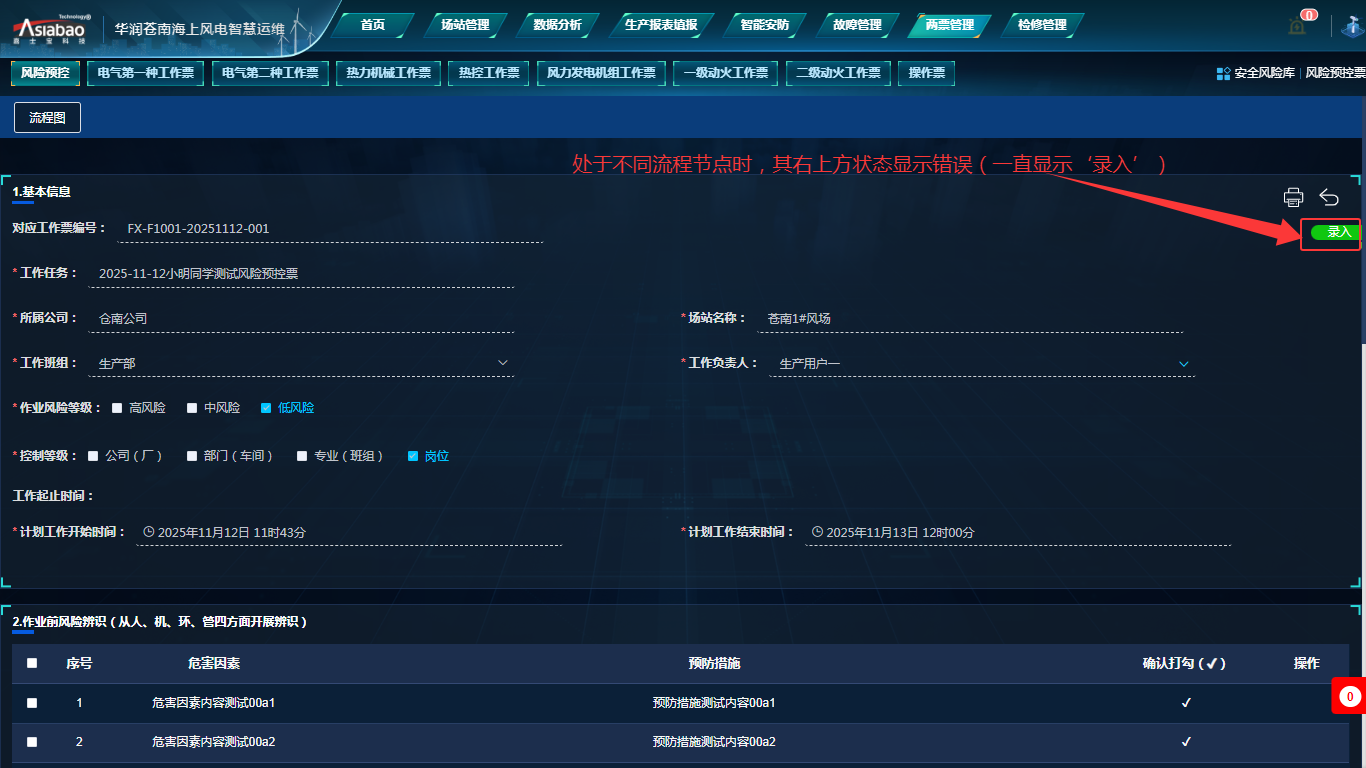
Task: Select the row 1 checkbox in hazard table
Action: [x=32, y=703]
